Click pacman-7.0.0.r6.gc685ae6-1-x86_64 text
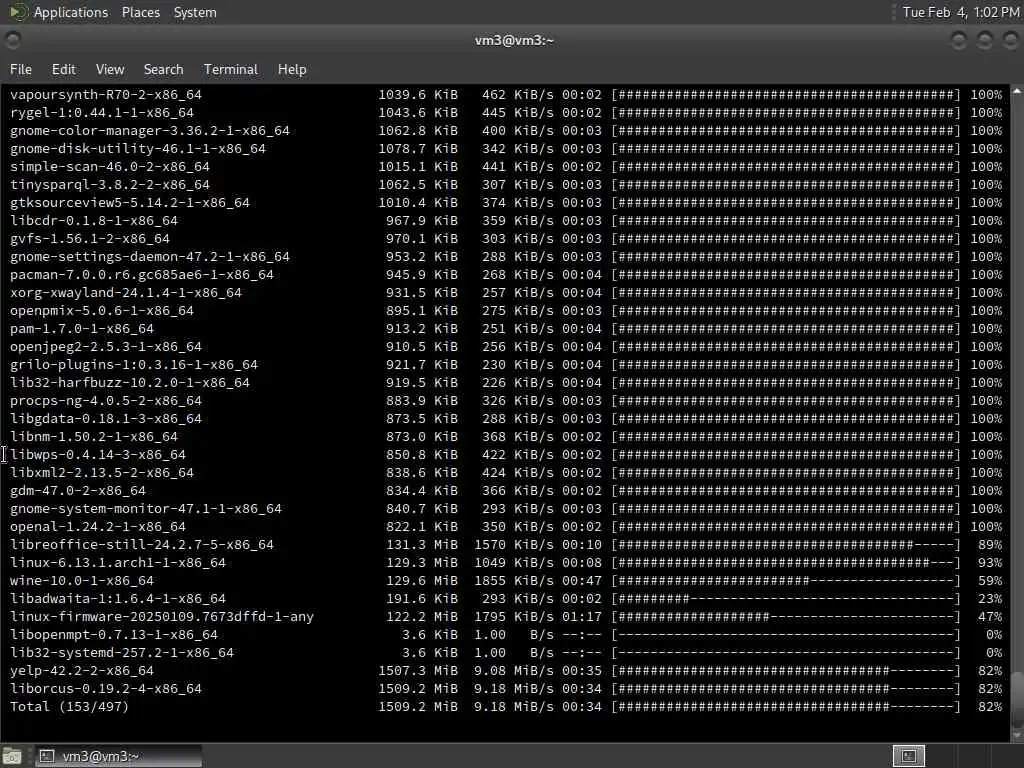The height and width of the screenshot is (768, 1024). point(142,275)
